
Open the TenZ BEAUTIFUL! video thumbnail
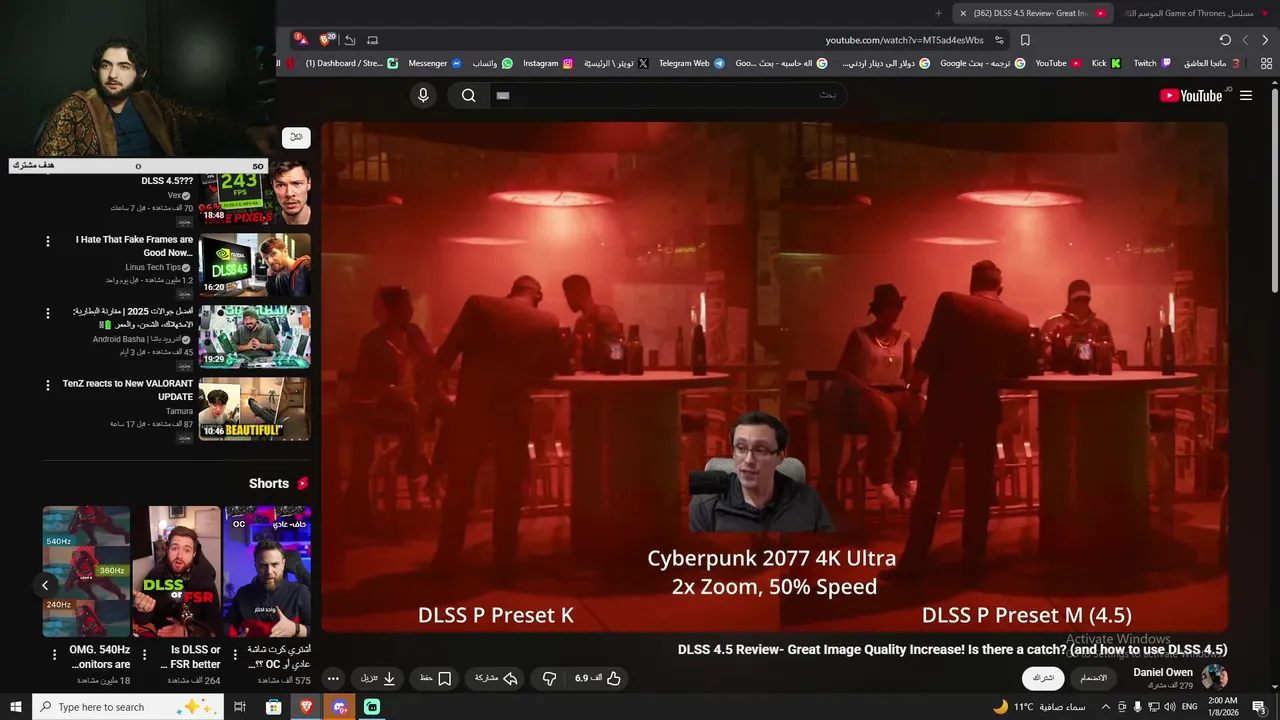(255, 409)
